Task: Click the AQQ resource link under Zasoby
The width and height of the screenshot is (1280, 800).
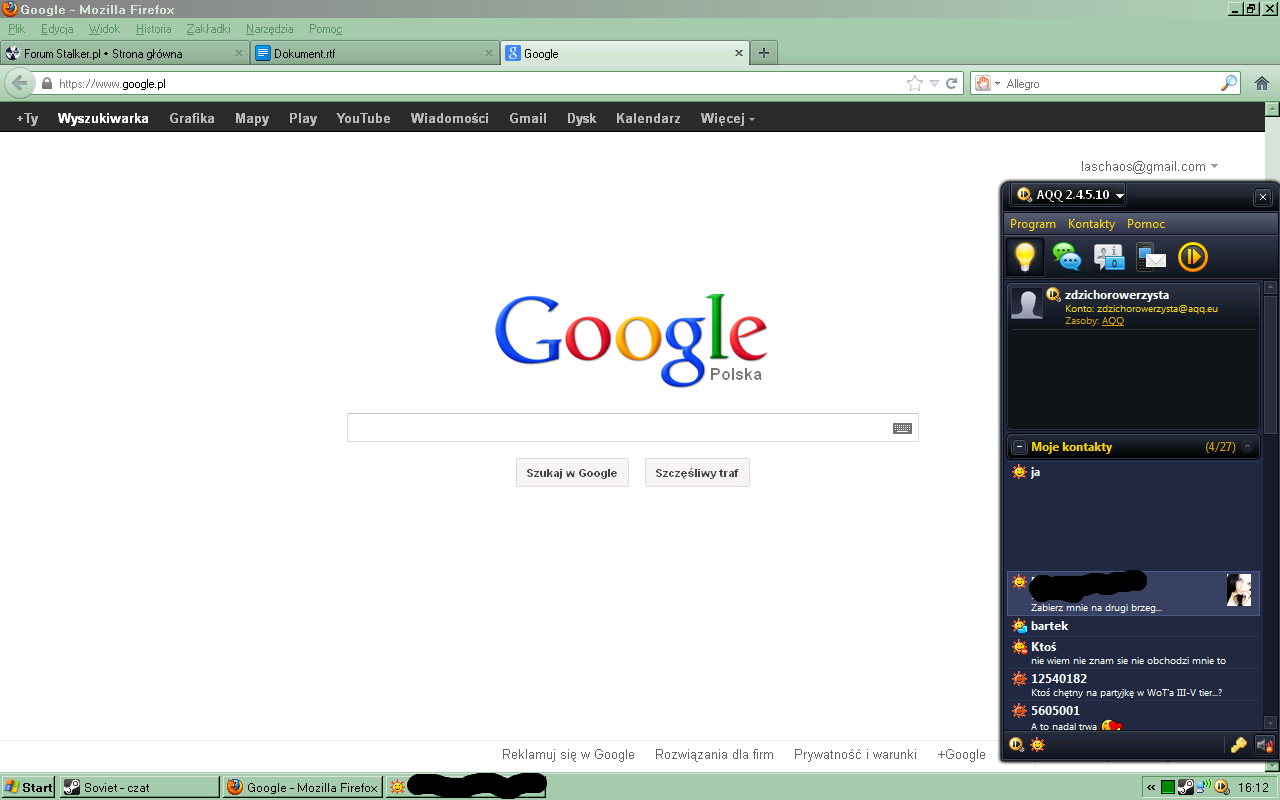Action: (1112, 321)
